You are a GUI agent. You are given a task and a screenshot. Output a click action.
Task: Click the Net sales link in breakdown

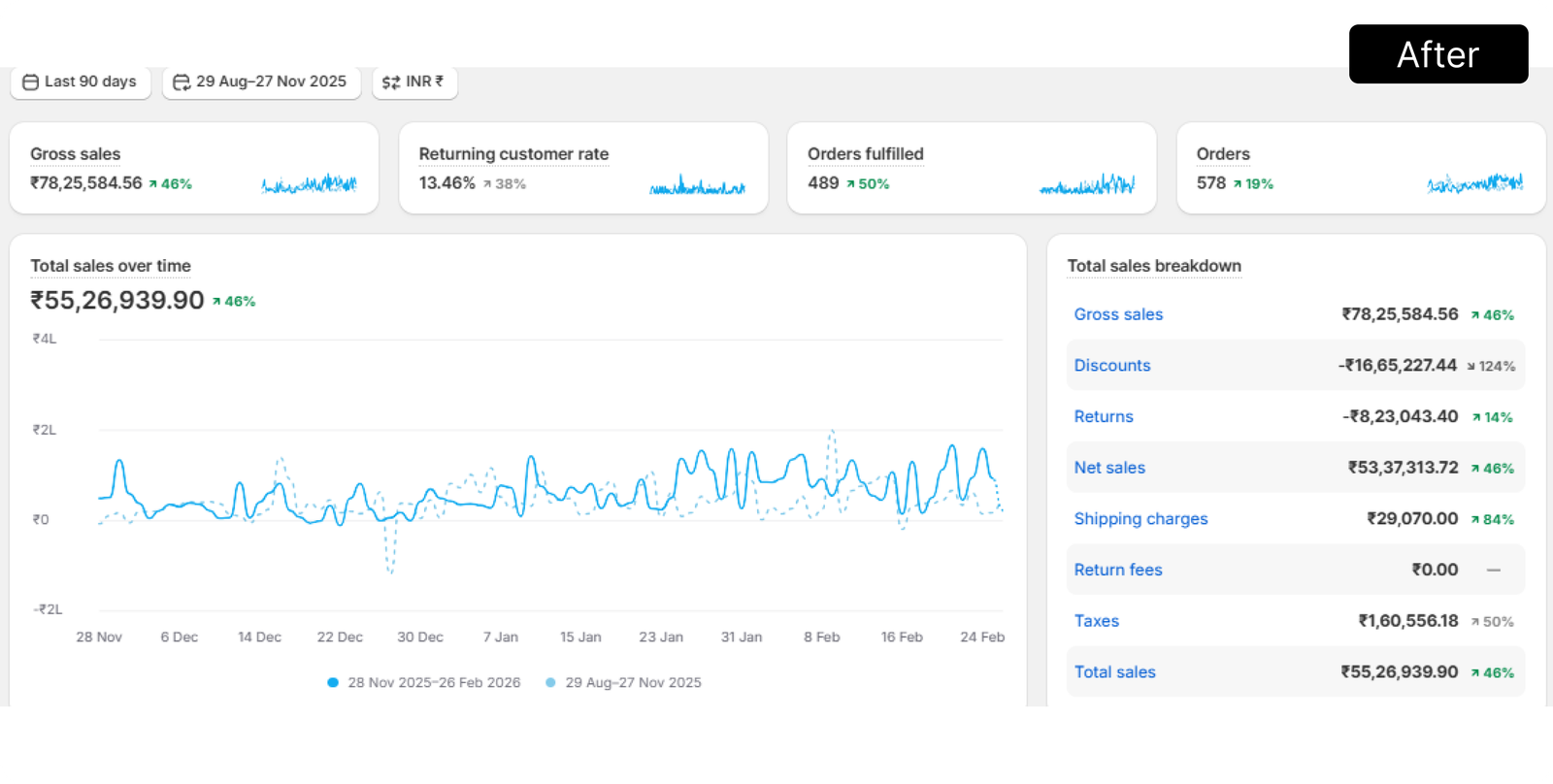1108,468
